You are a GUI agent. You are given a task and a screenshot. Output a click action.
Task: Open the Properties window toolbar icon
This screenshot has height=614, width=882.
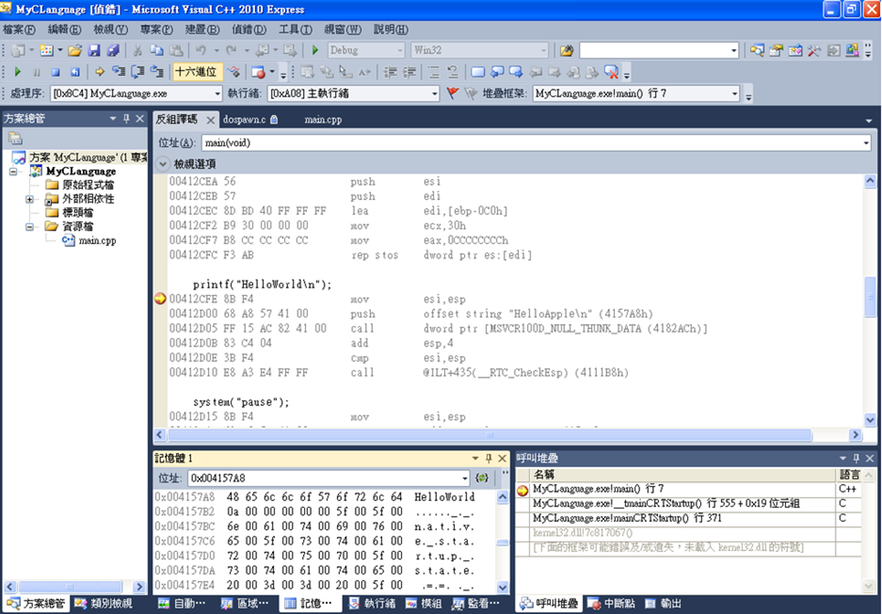(776, 51)
